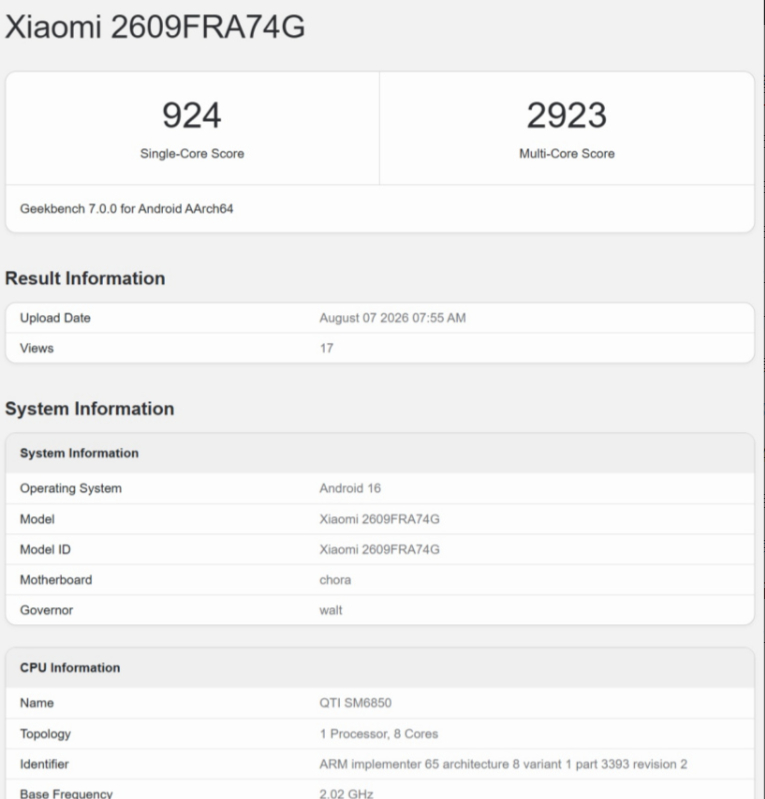Click the CPU Name label
This screenshot has height=799, width=765.
click(x=37, y=703)
